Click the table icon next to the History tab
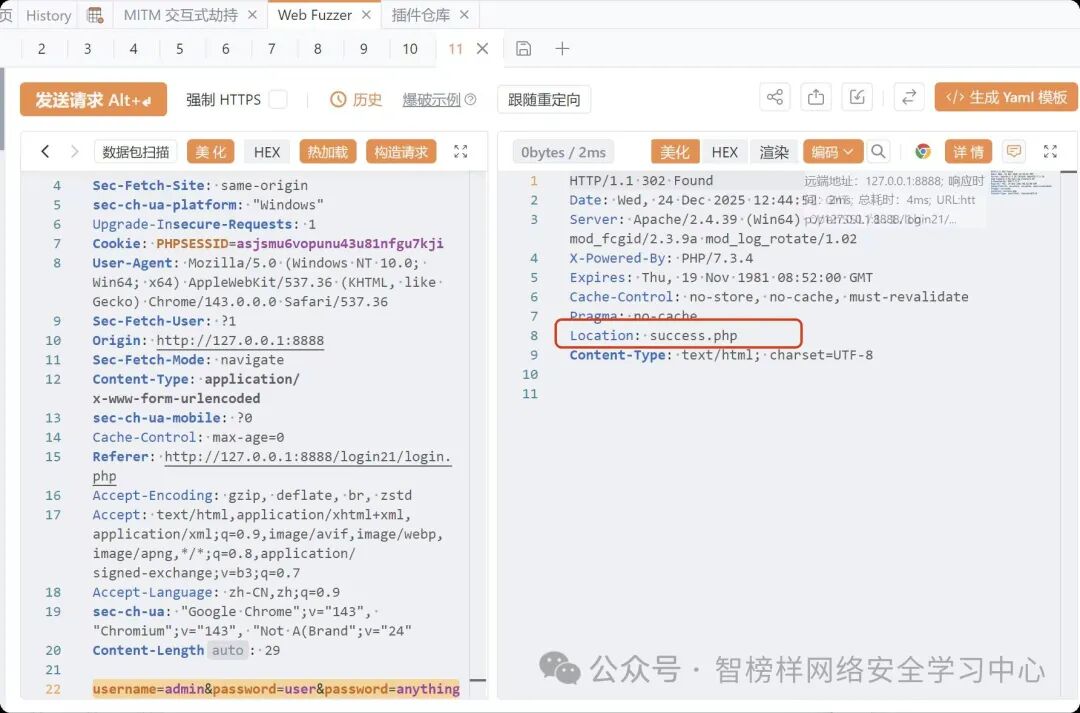 (x=95, y=15)
